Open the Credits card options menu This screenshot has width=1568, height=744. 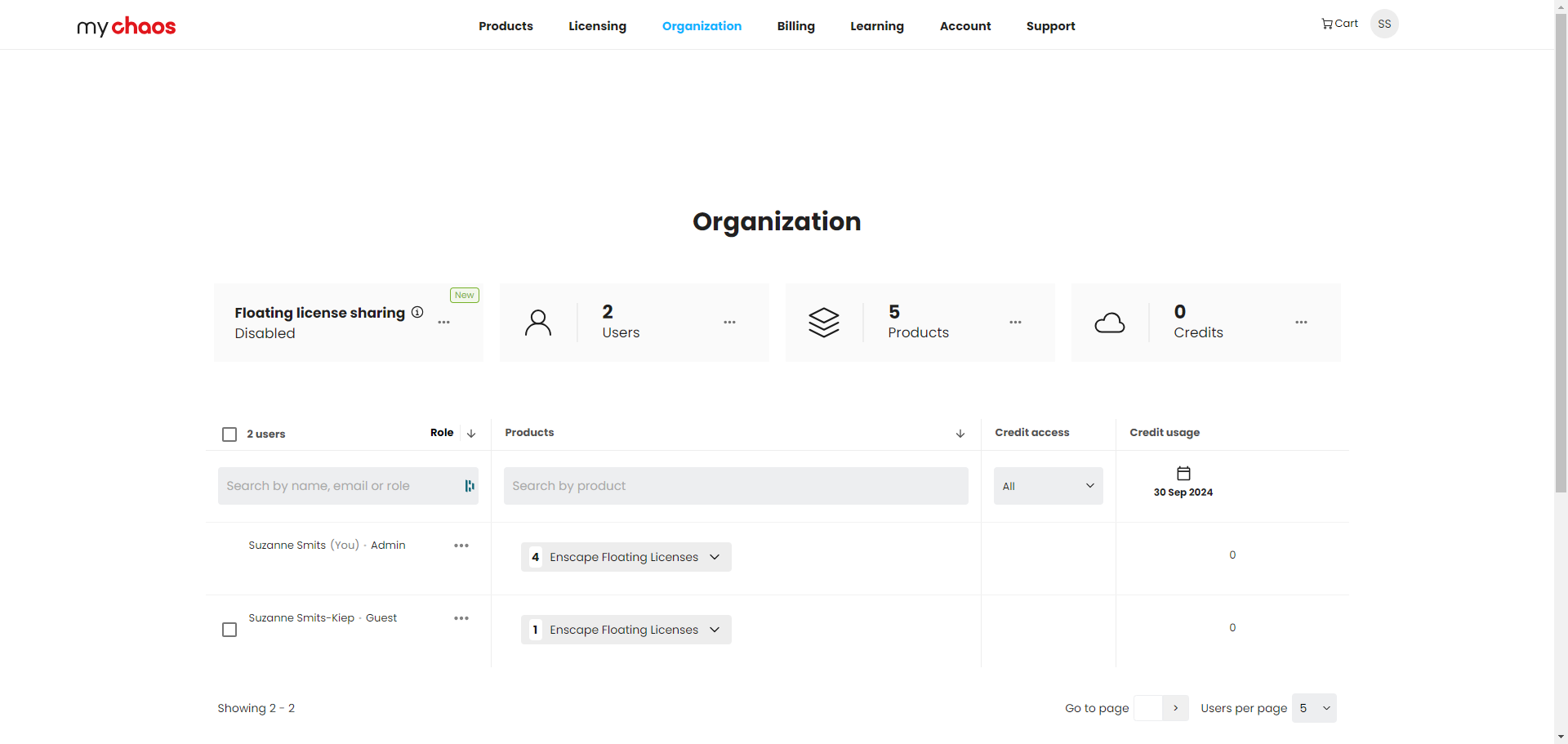[x=1301, y=323]
